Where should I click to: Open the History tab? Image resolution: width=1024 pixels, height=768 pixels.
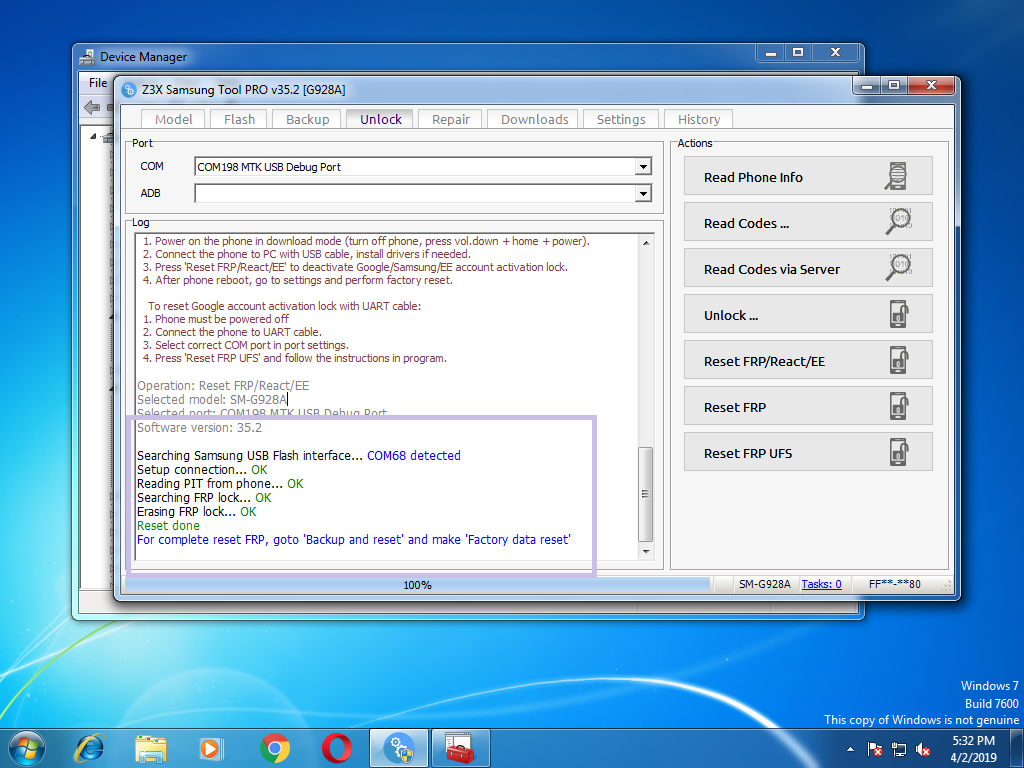(699, 120)
